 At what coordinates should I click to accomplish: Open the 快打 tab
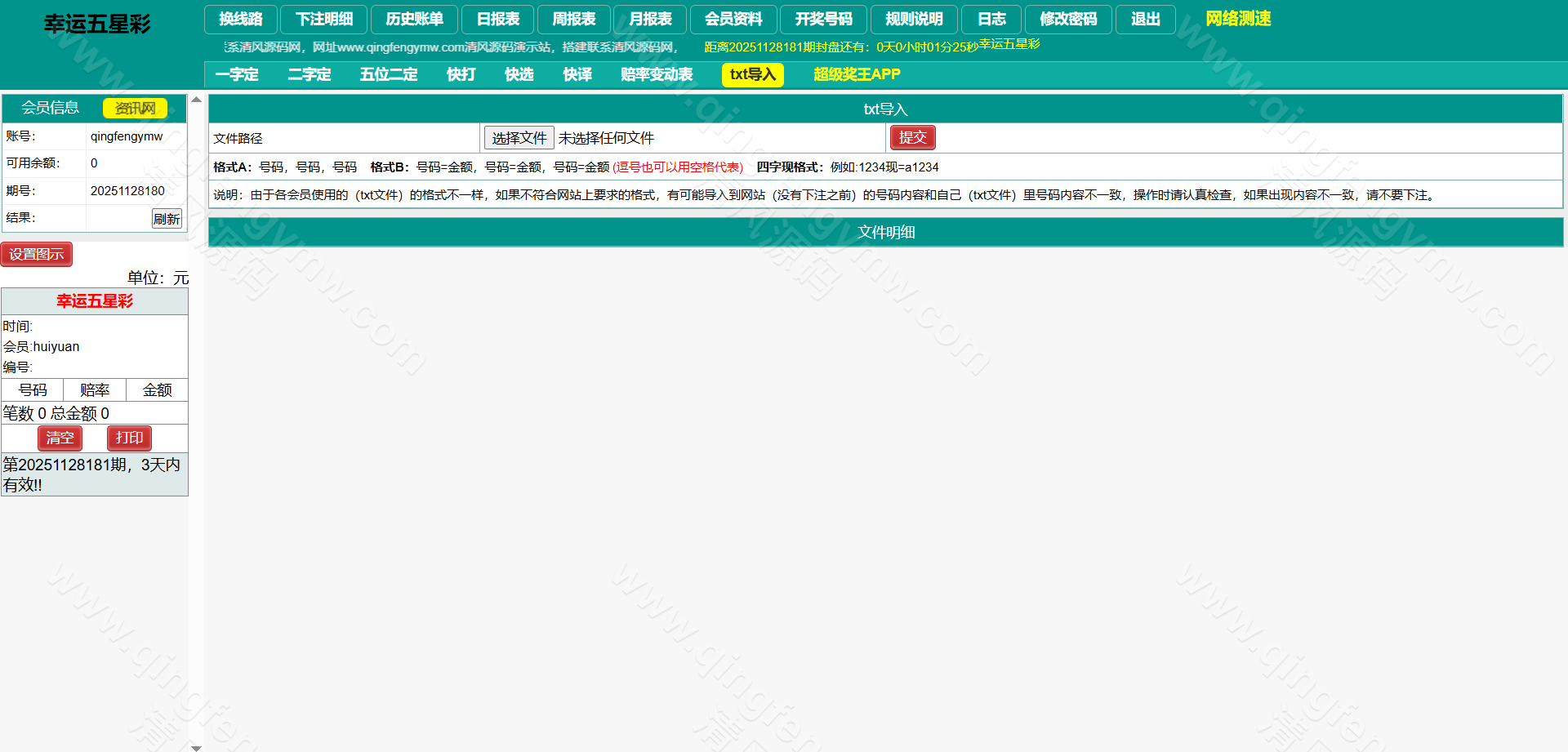click(x=460, y=74)
